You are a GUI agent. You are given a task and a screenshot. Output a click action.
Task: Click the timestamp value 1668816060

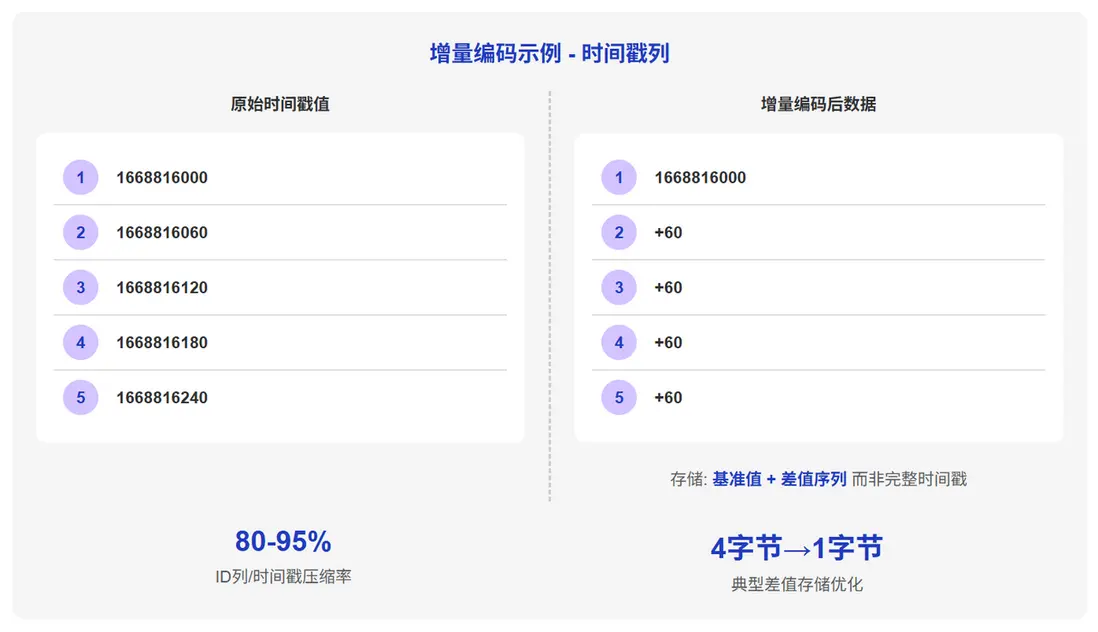162,233
